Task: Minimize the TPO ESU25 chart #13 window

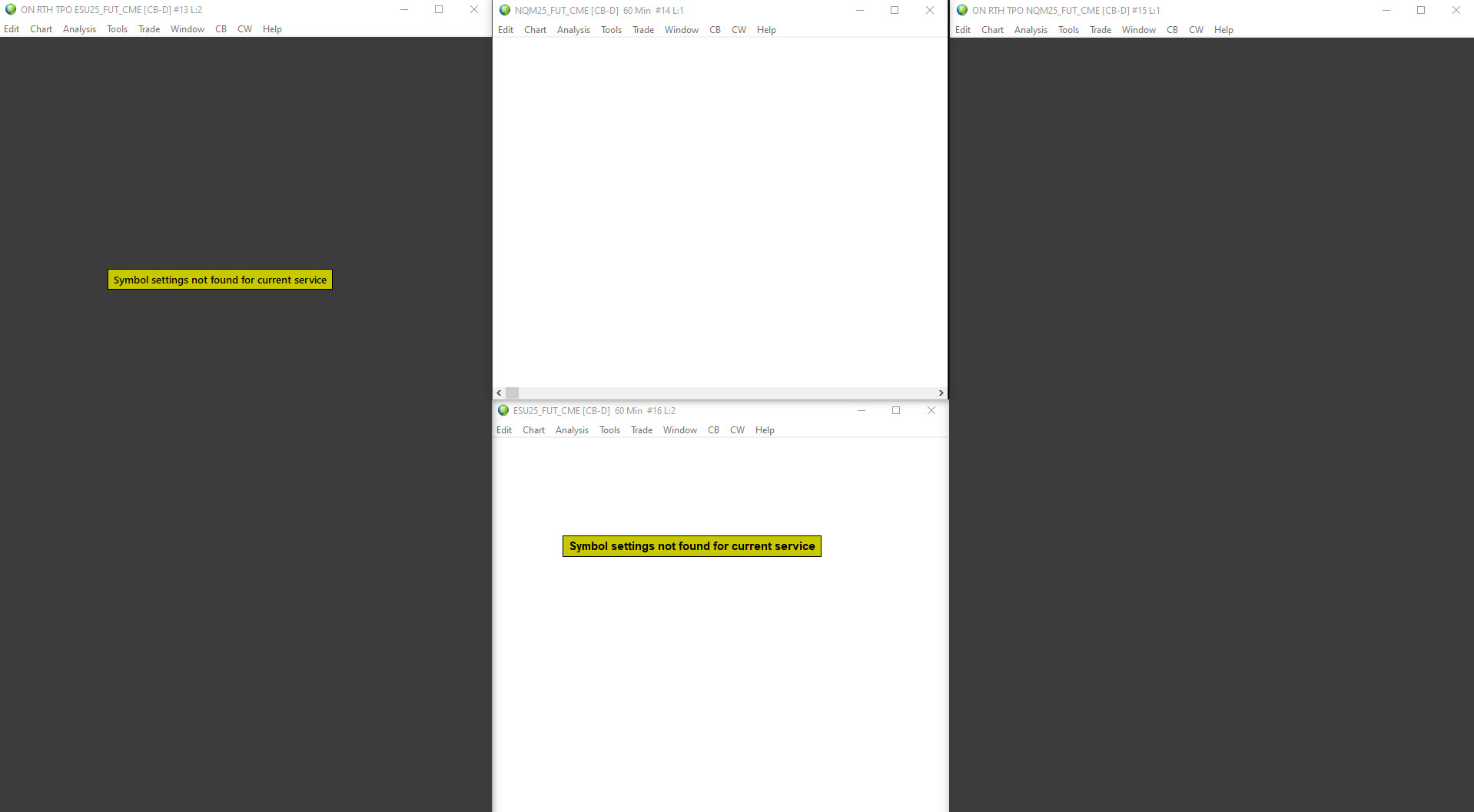Action: 404,10
